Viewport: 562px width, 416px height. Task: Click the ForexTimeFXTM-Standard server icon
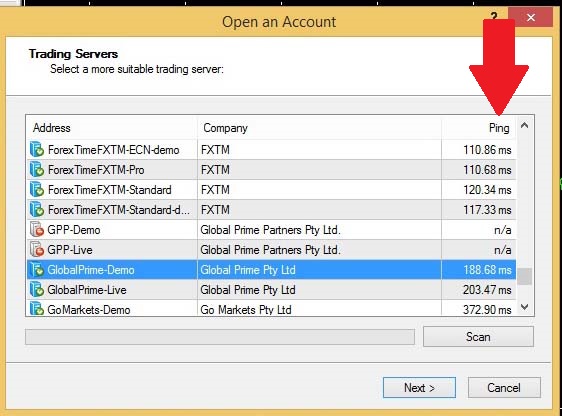point(37,190)
